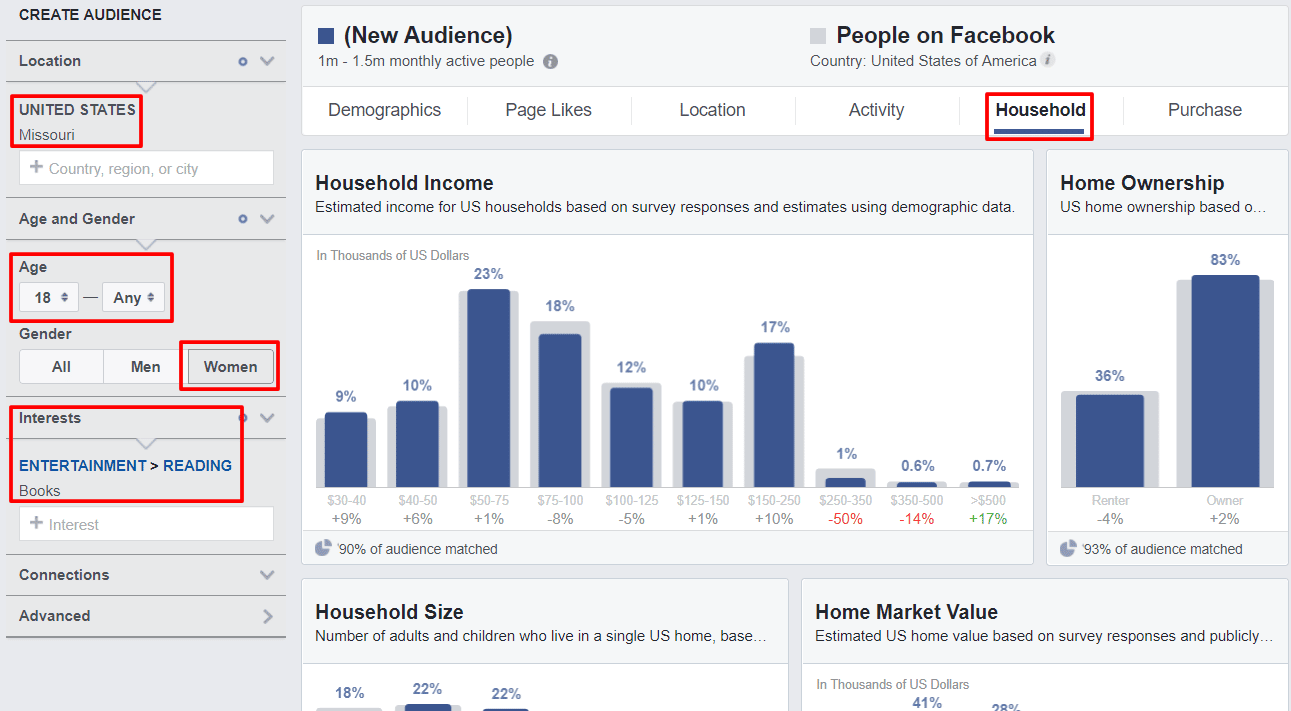Click the $40-50 income bar showing 10%

418,444
